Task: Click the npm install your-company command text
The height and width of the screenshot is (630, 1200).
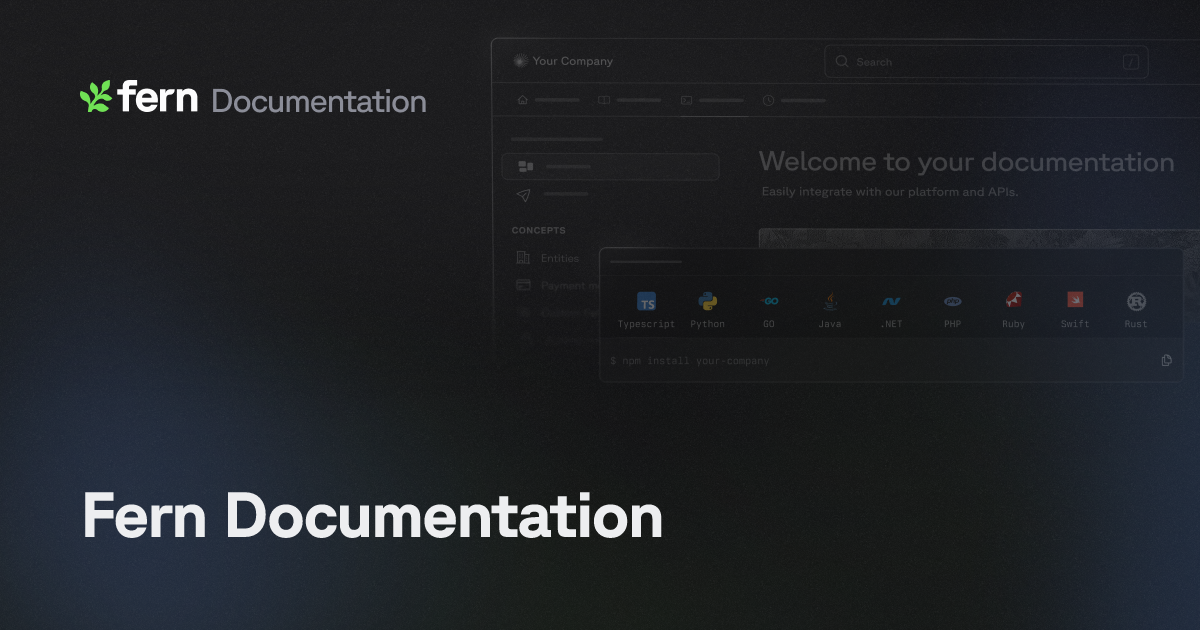Action: 690,361
